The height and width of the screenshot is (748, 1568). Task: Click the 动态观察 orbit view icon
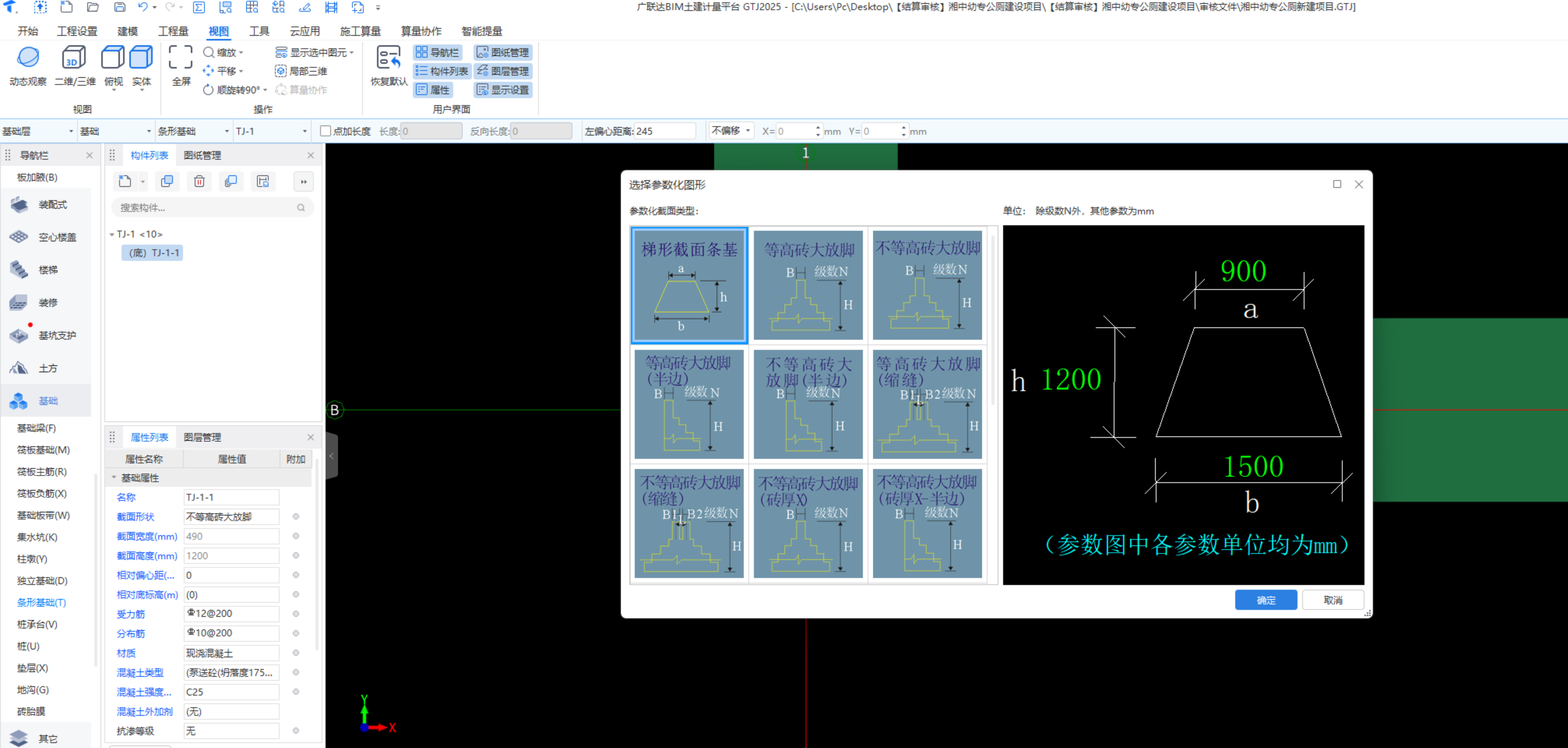pyautogui.click(x=28, y=58)
